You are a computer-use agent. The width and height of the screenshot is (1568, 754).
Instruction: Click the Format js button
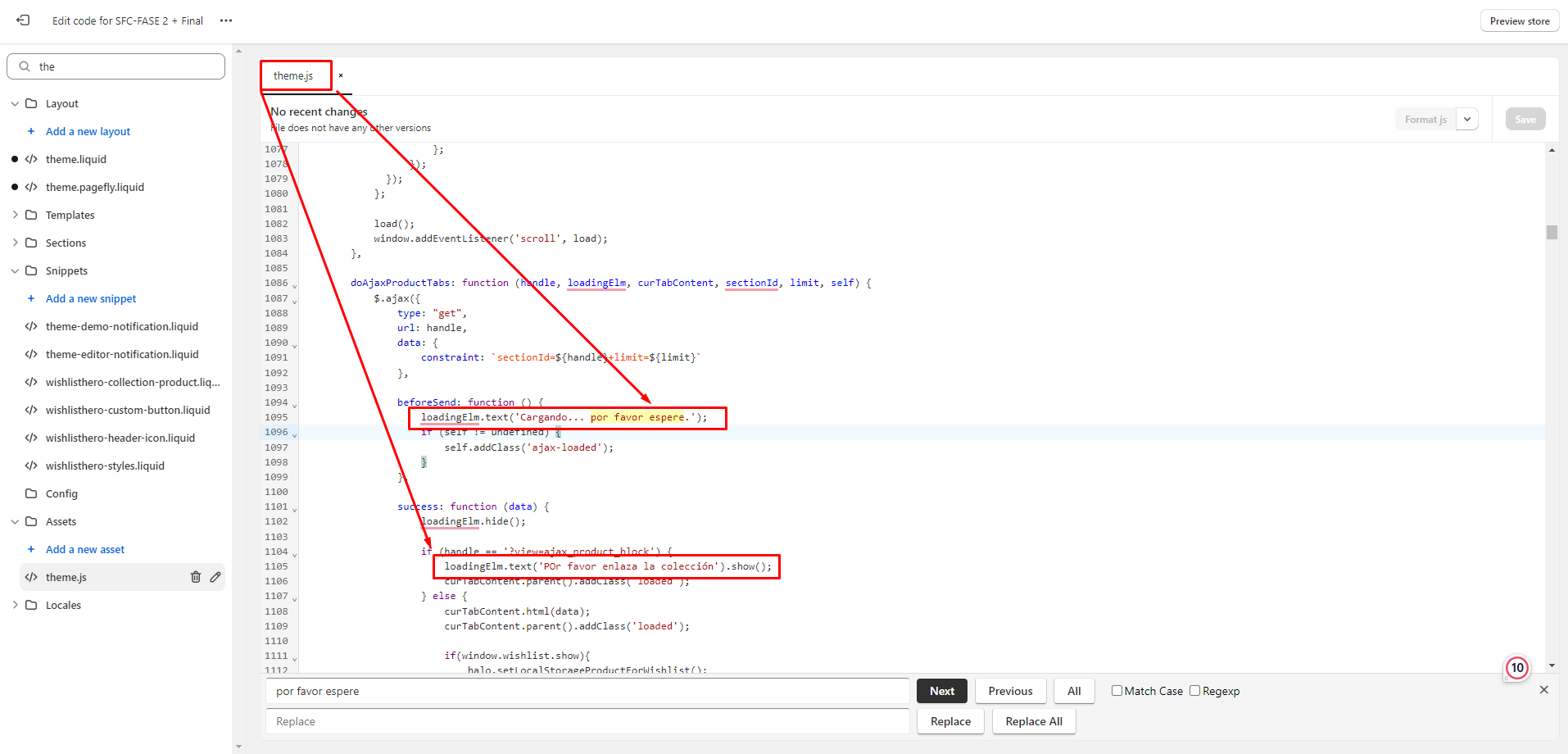pos(1425,119)
